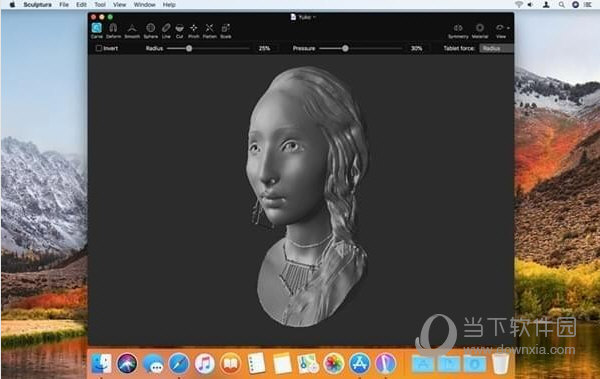Open the Apple menu
The height and width of the screenshot is (379, 600).
click(x=12, y=5)
